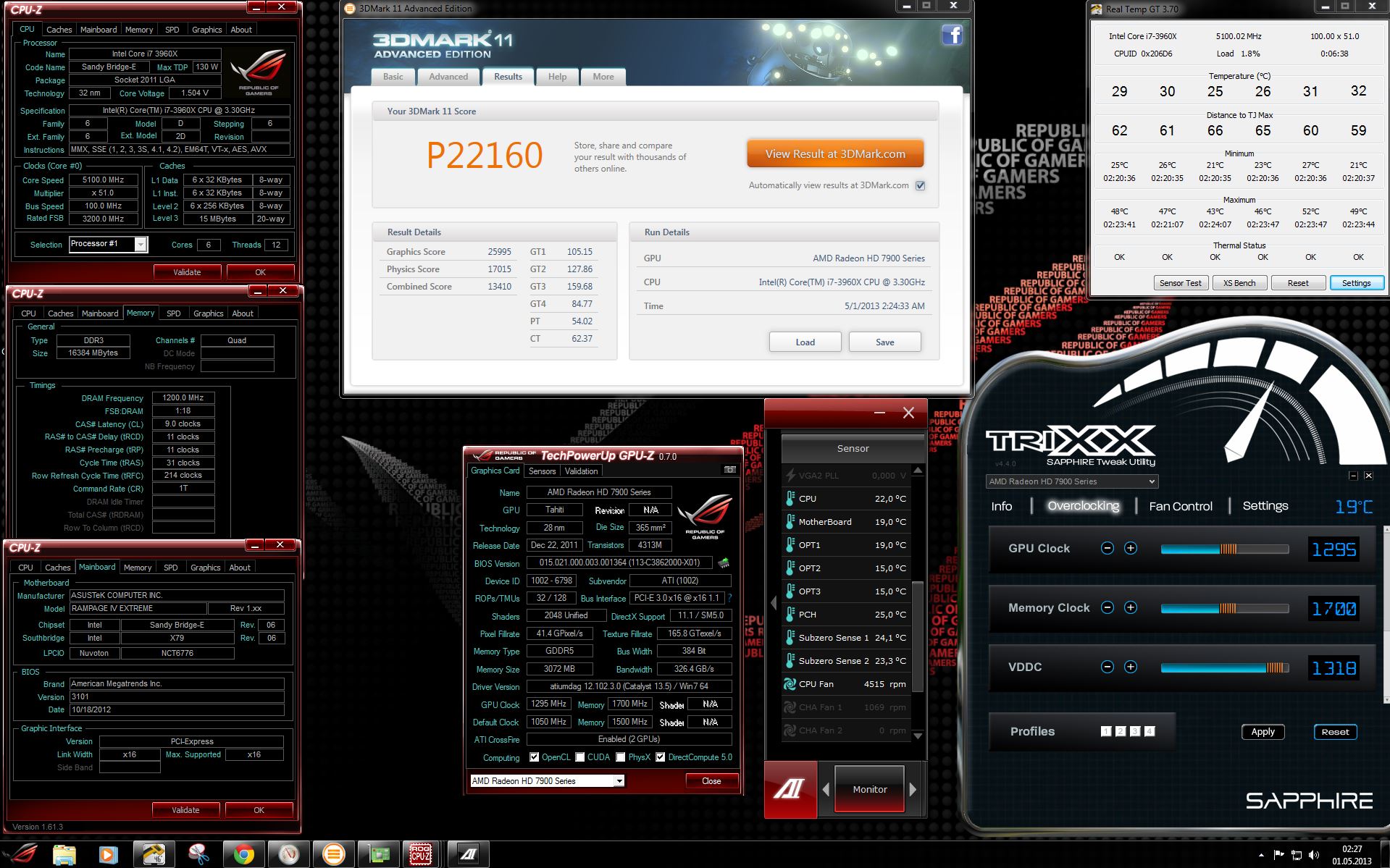Open the Sensors tab in GPU-Z
The width and height of the screenshot is (1390, 868).
[x=542, y=471]
